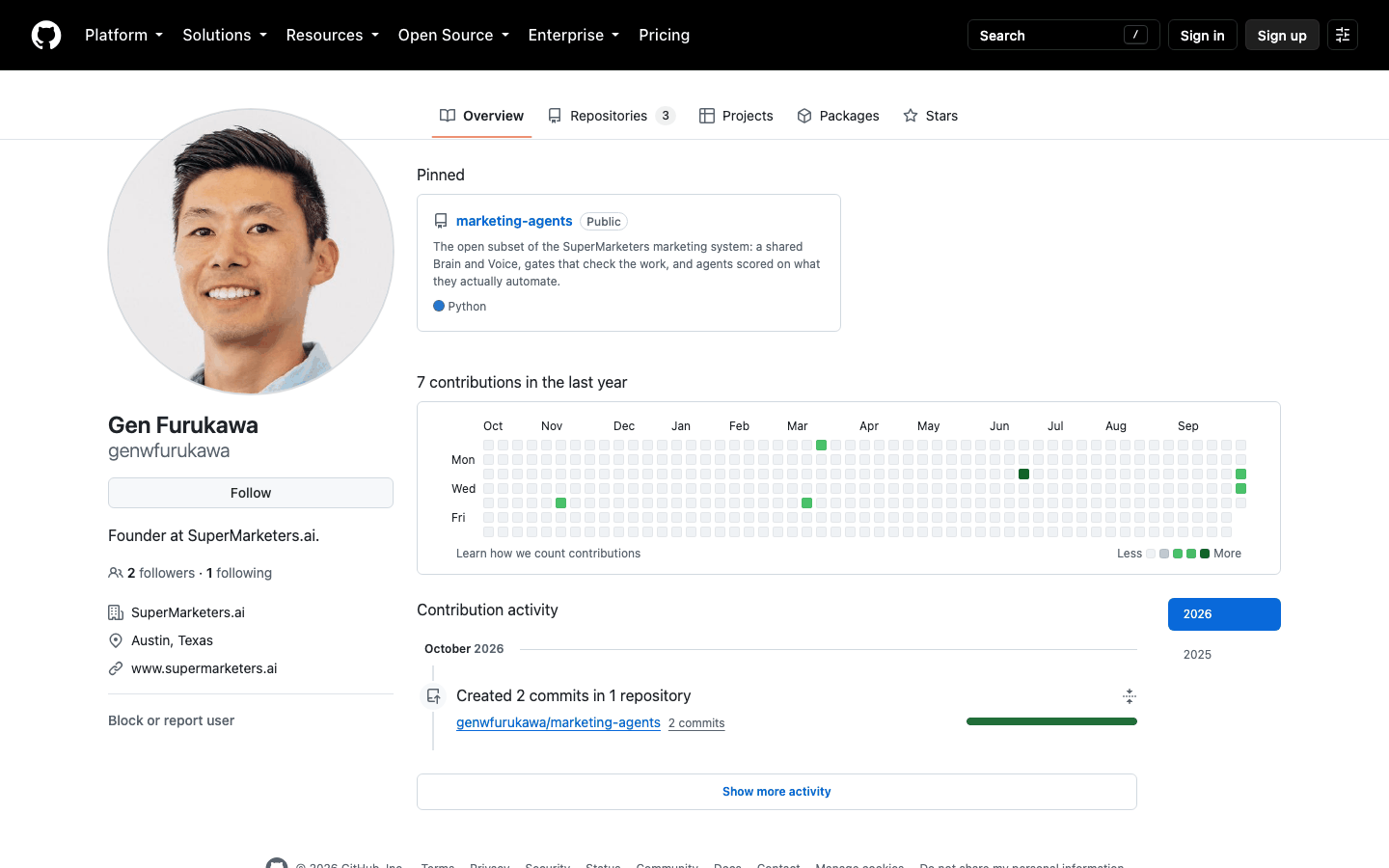Select the 2025 activity year
This screenshot has height=868, width=1389.
coord(1224,655)
